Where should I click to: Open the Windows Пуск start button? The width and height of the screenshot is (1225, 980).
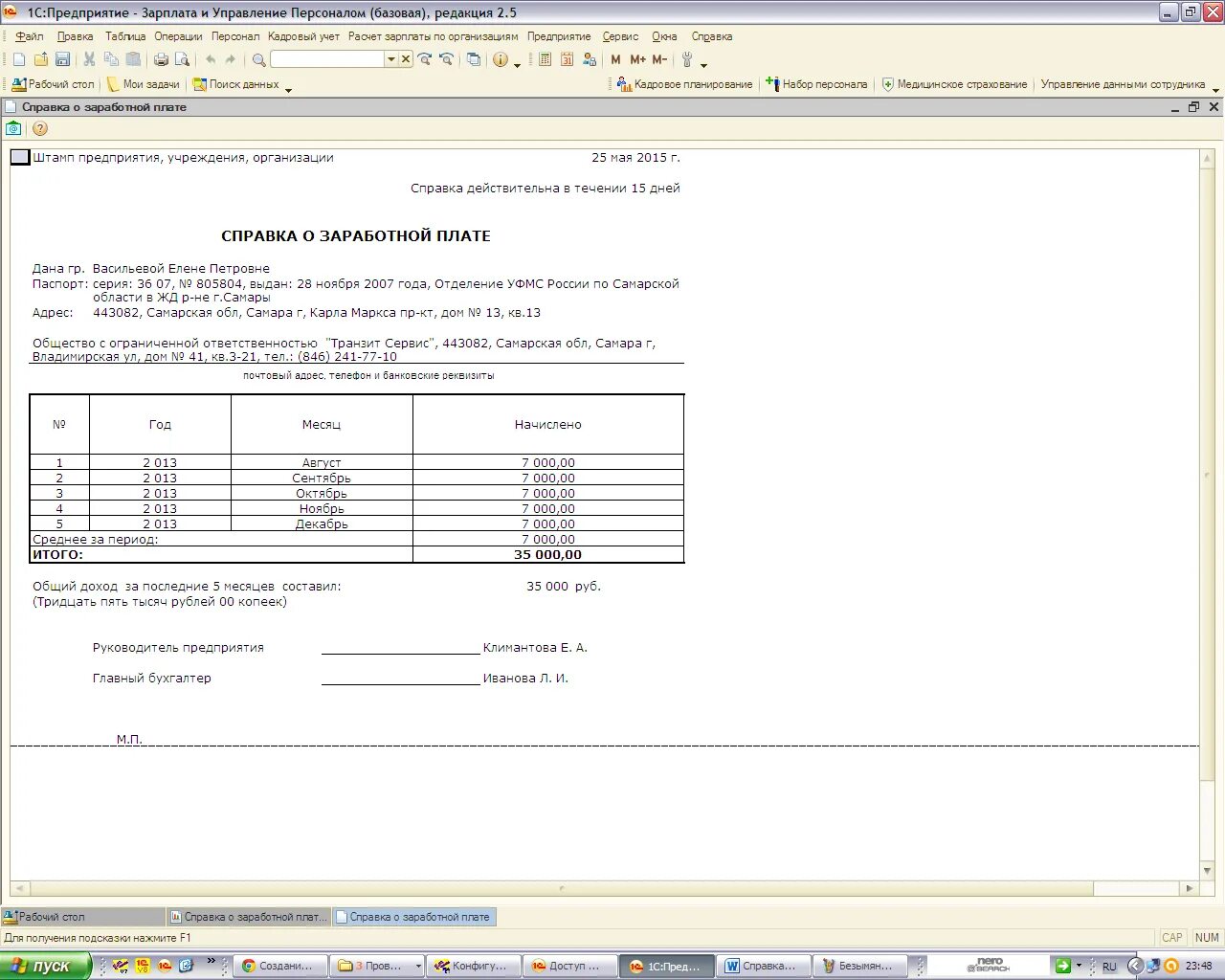click(x=44, y=966)
